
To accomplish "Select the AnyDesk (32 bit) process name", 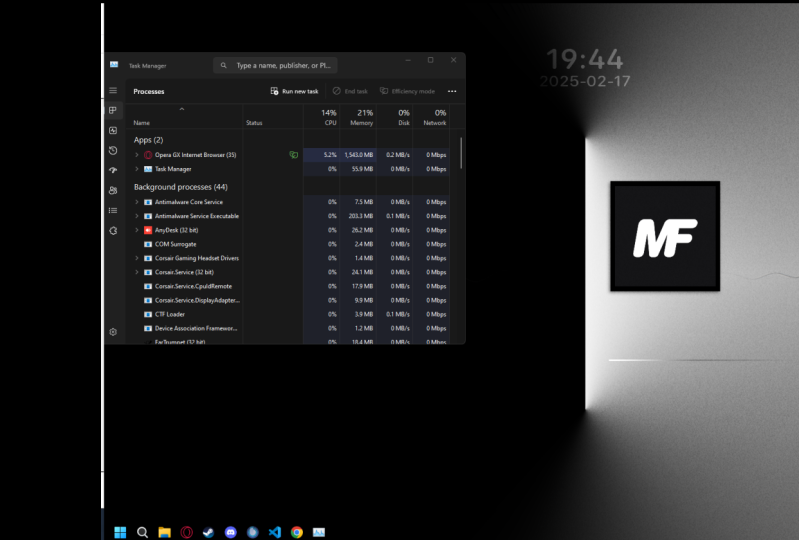I will (176, 230).
